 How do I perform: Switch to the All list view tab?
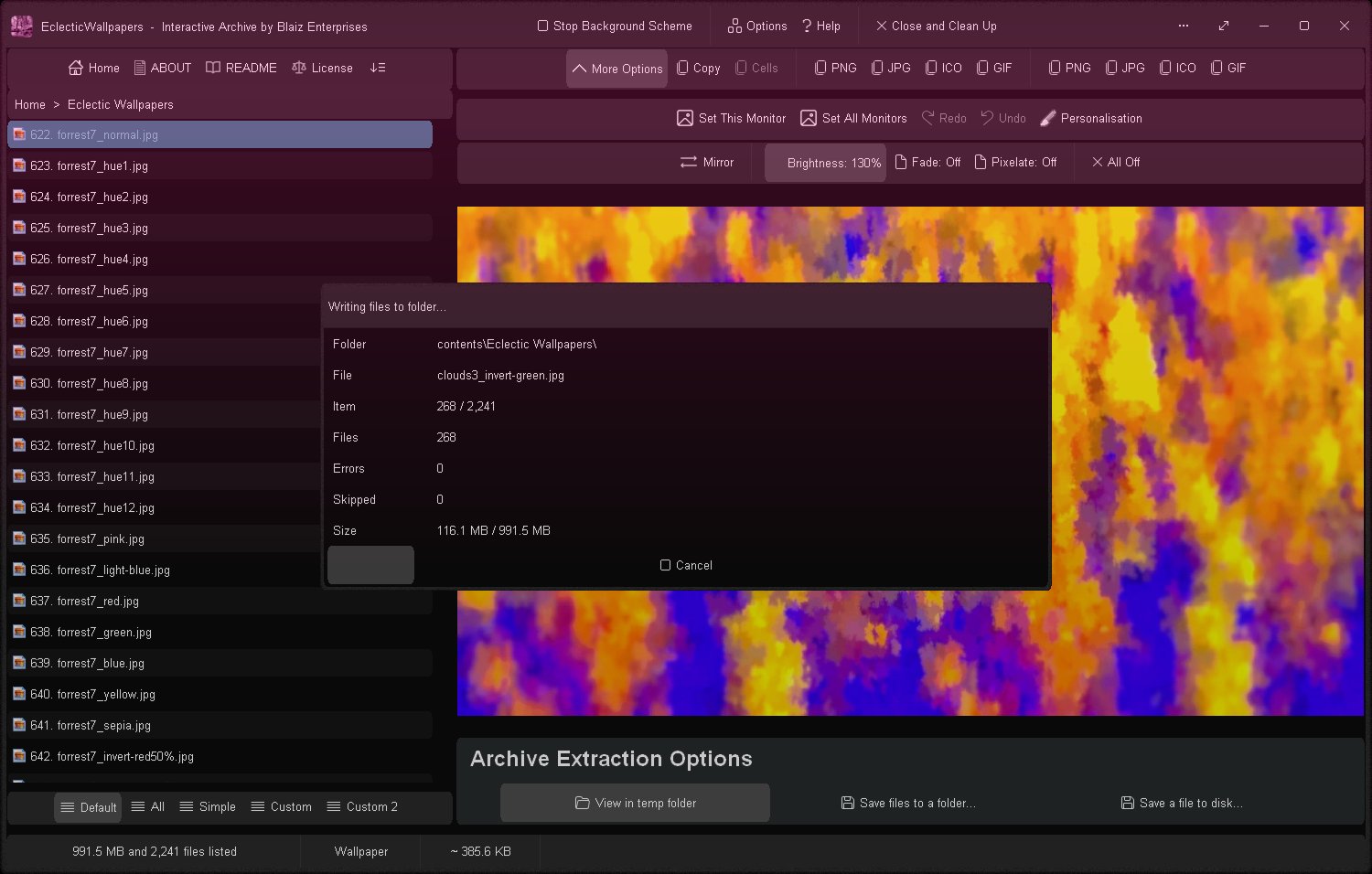[x=148, y=807]
